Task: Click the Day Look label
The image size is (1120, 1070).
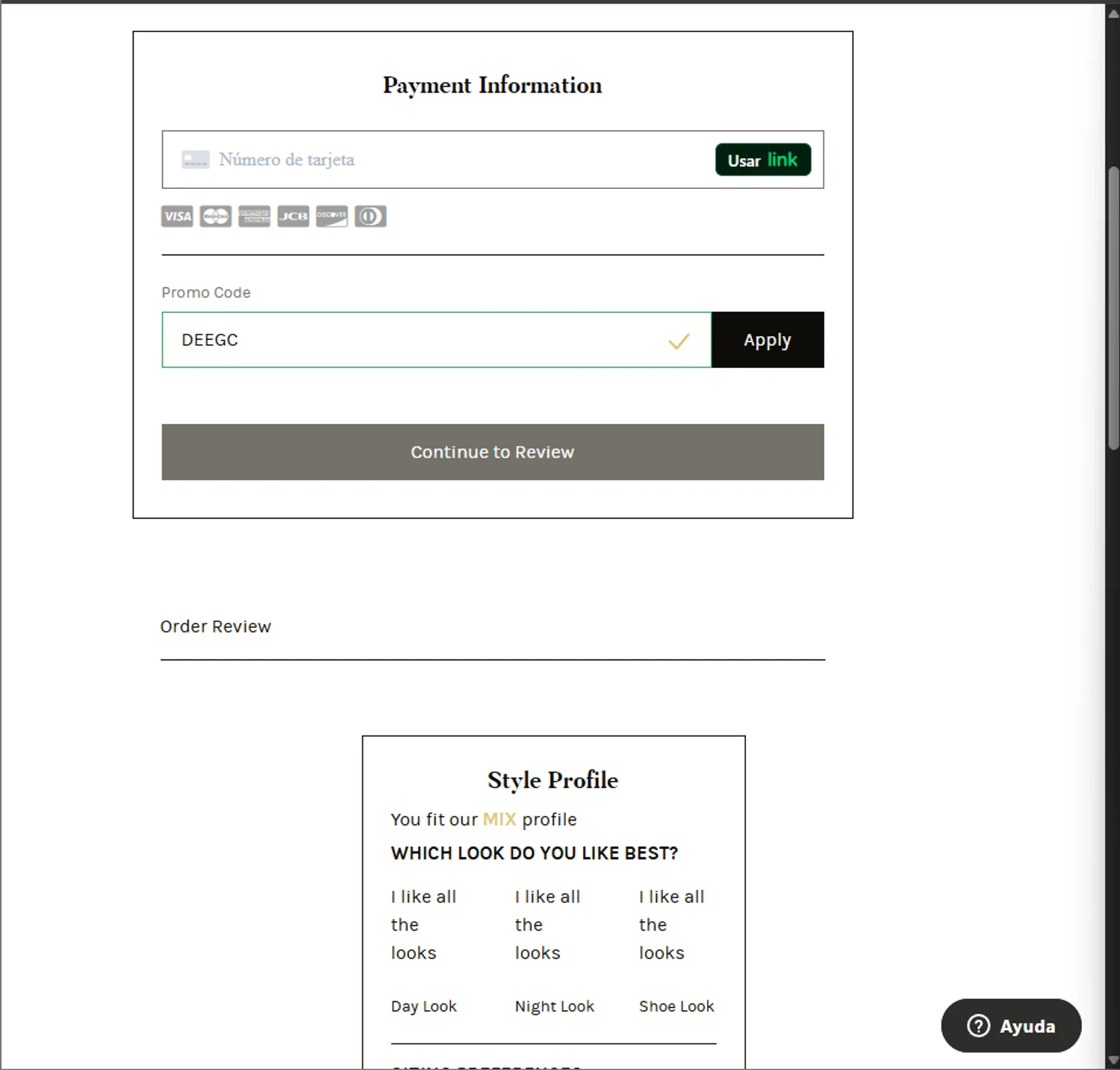Action: pyautogui.click(x=424, y=1007)
